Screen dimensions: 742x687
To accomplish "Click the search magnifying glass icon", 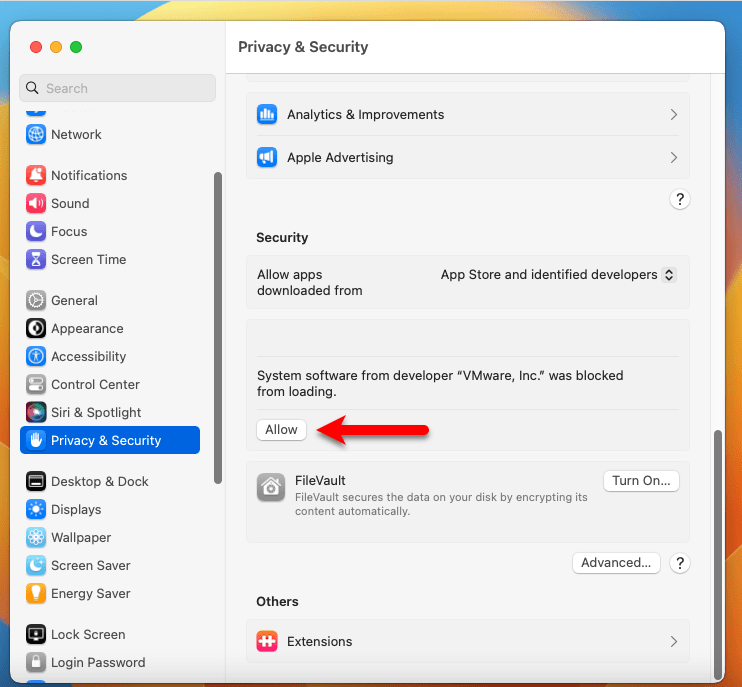I will pos(32,88).
